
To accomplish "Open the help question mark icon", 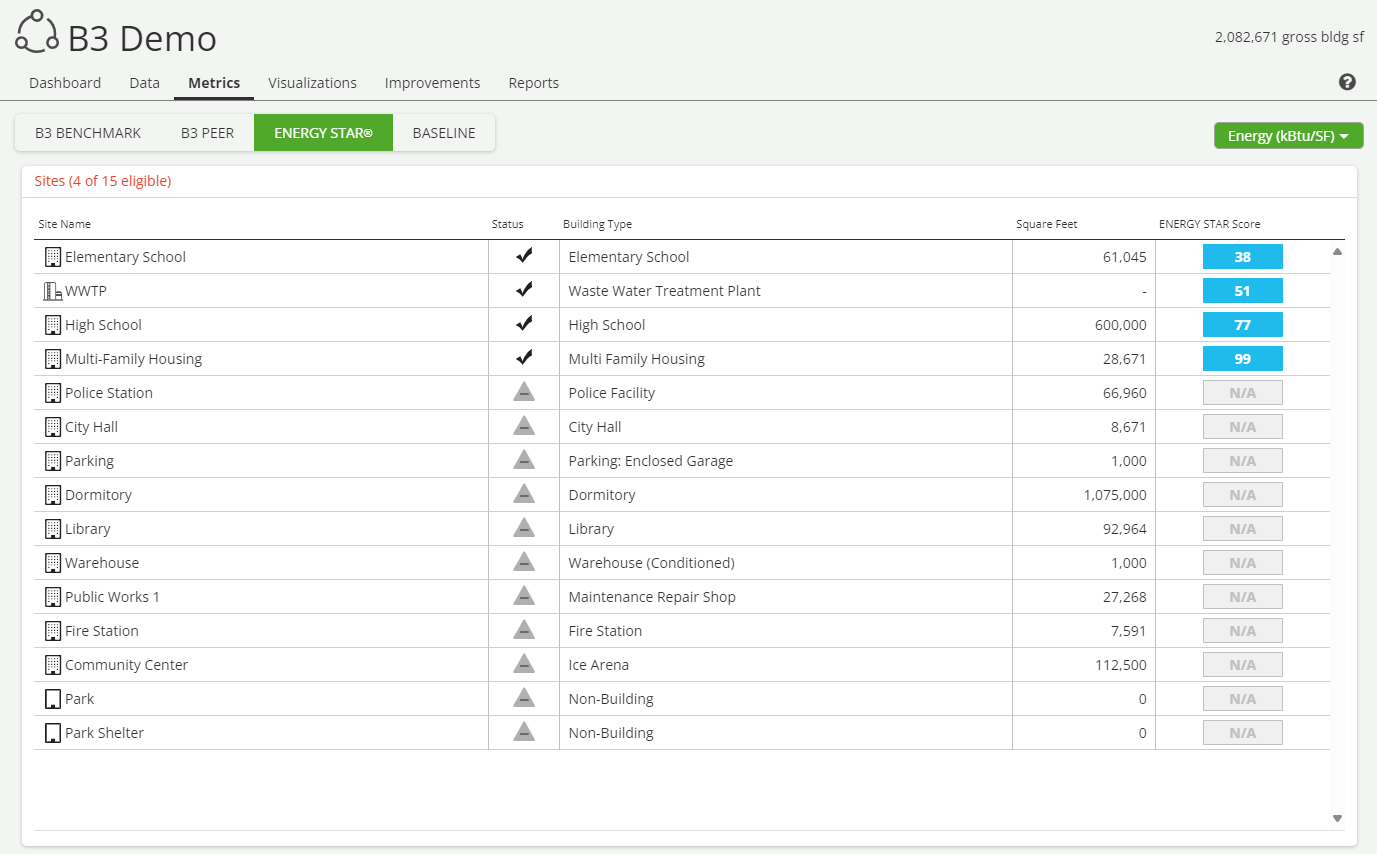I will [1347, 82].
